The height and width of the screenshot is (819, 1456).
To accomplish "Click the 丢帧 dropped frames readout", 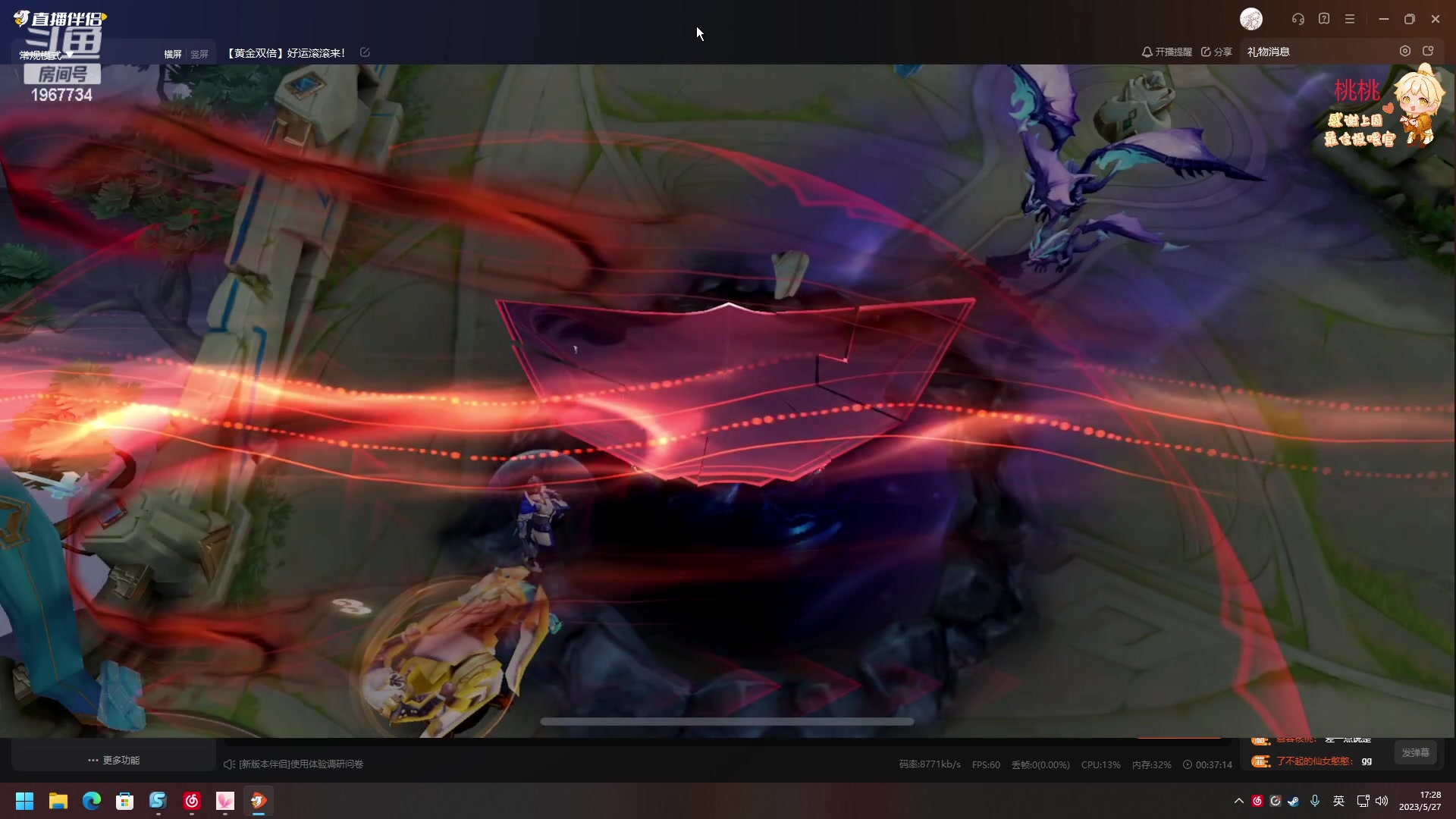I will [x=1040, y=764].
